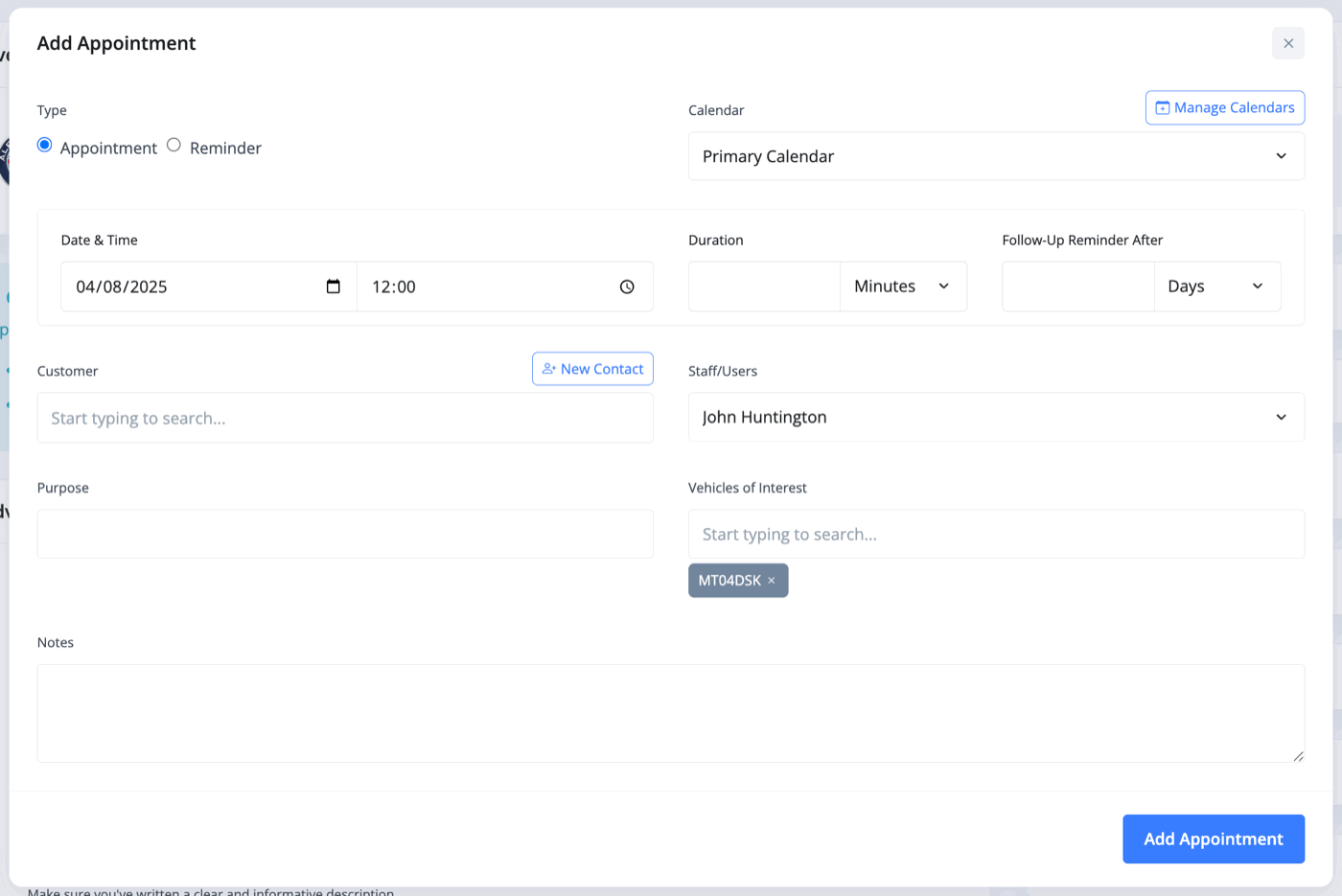
Task: Click the Add Appointment dialog title
Action: pyautogui.click(x=116, y=43)
